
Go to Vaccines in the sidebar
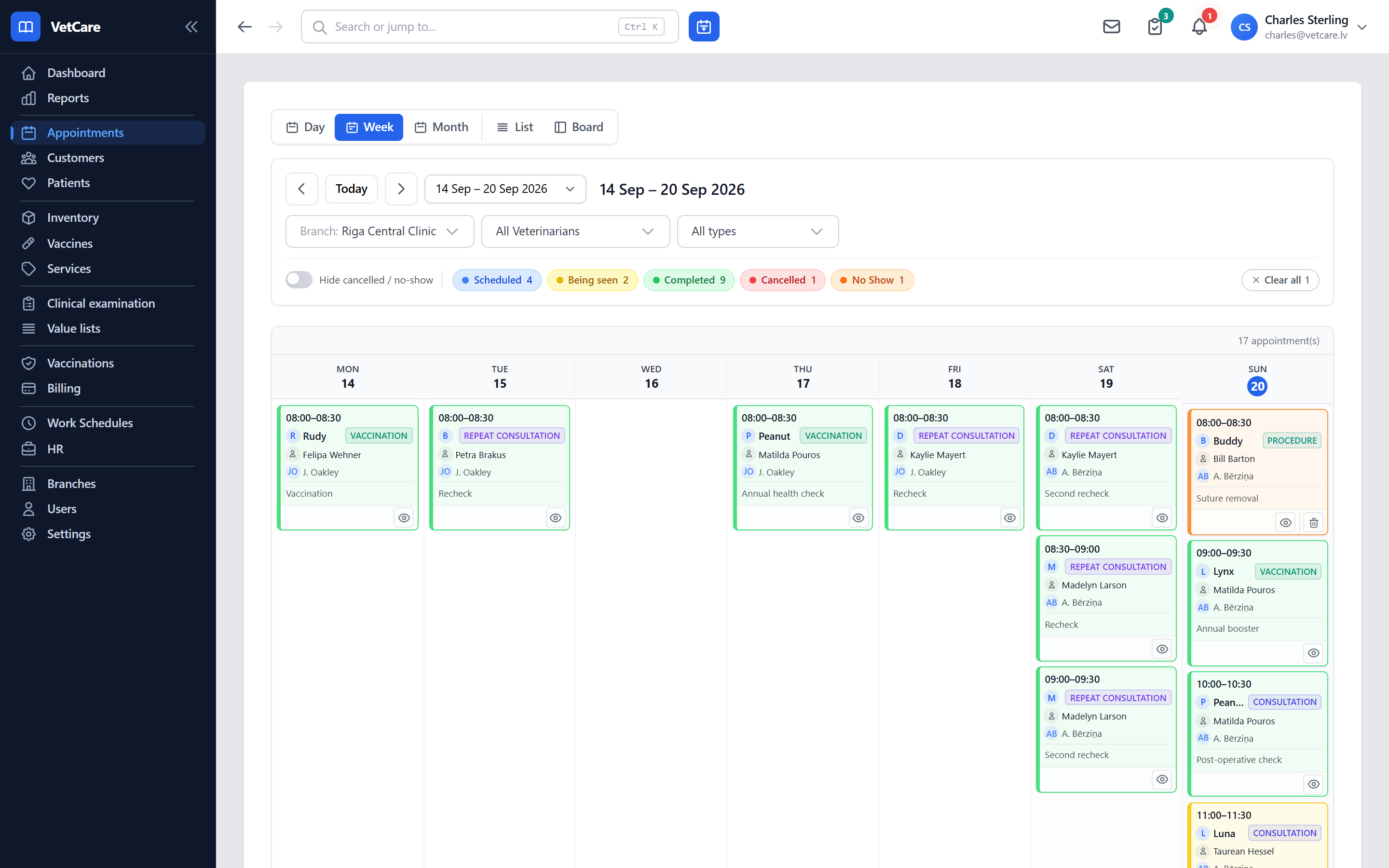tap(108, 244)
